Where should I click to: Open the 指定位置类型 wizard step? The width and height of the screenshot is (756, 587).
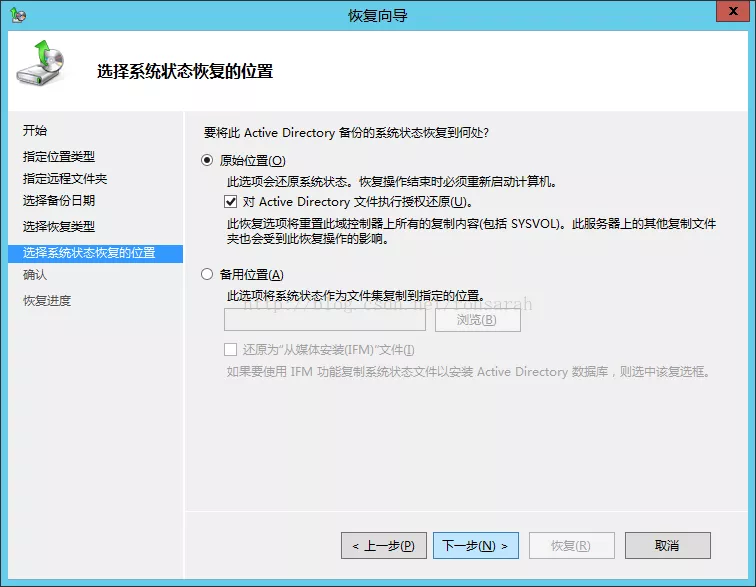click(59, 157)
